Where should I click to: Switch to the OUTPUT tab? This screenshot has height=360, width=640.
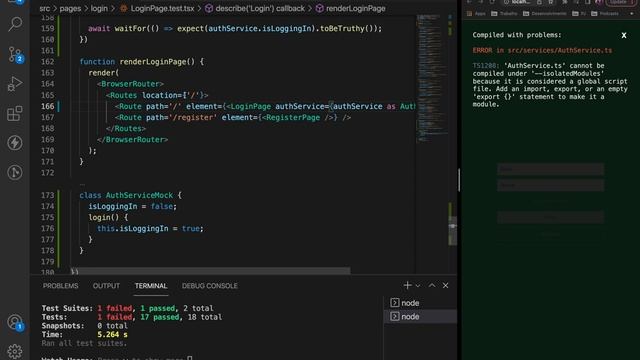106,286
